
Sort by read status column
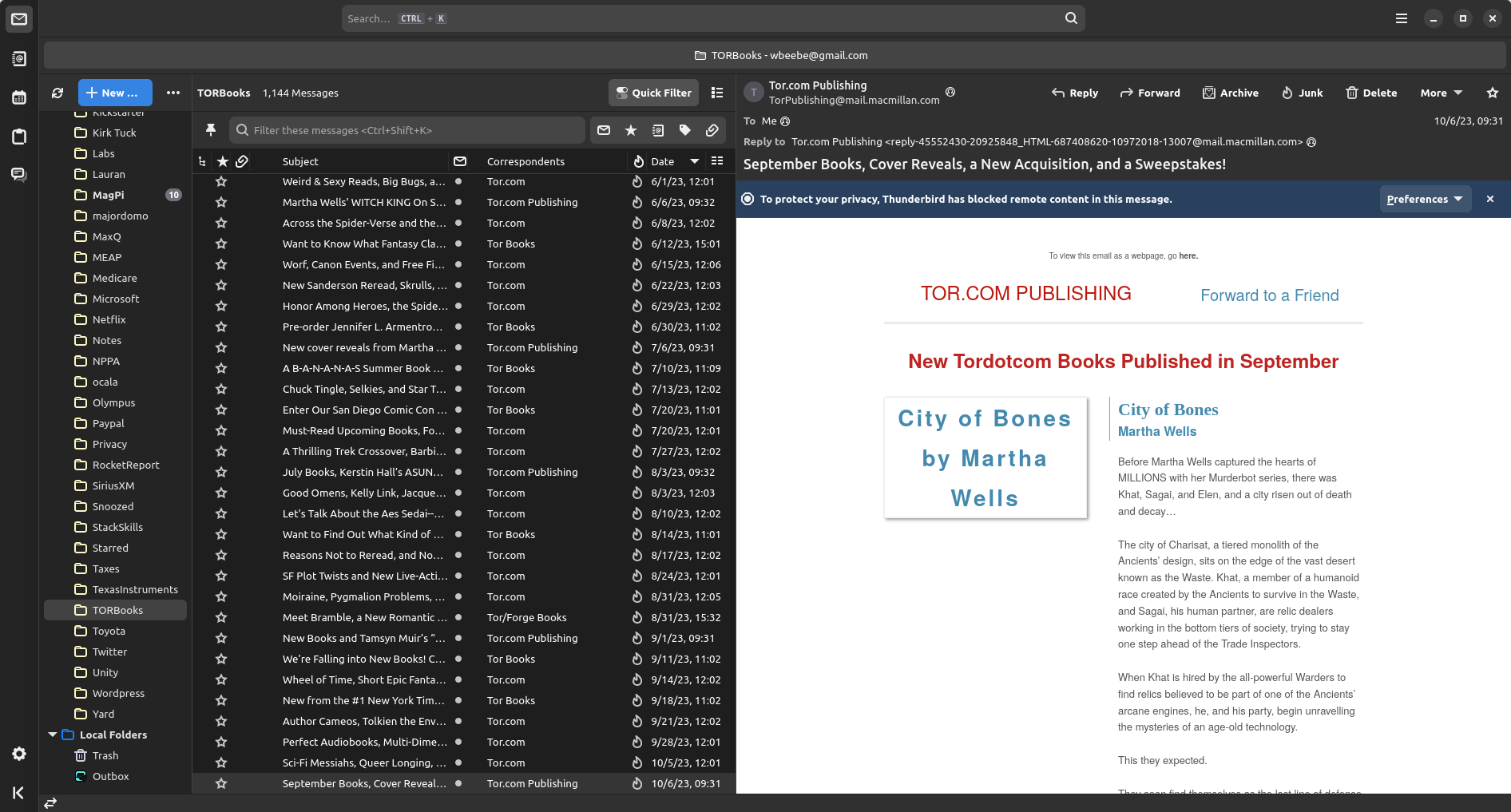pos(460,161)
